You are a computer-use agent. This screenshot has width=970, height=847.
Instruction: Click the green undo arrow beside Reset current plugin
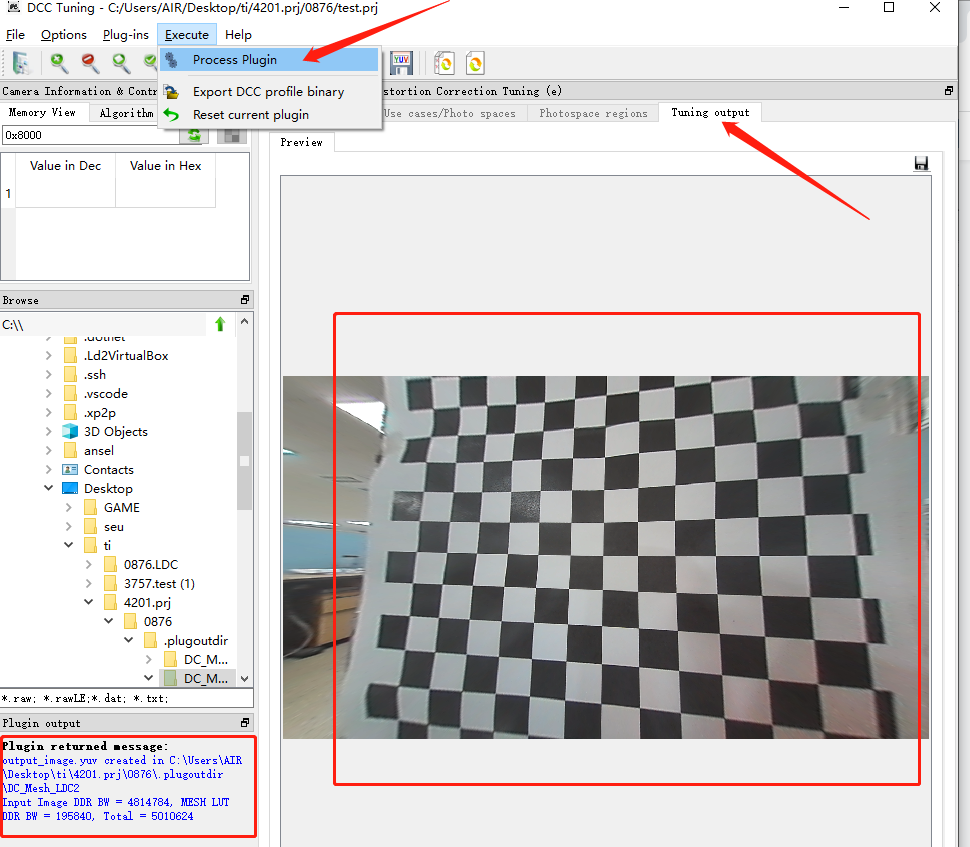click(x=171, y=114)
